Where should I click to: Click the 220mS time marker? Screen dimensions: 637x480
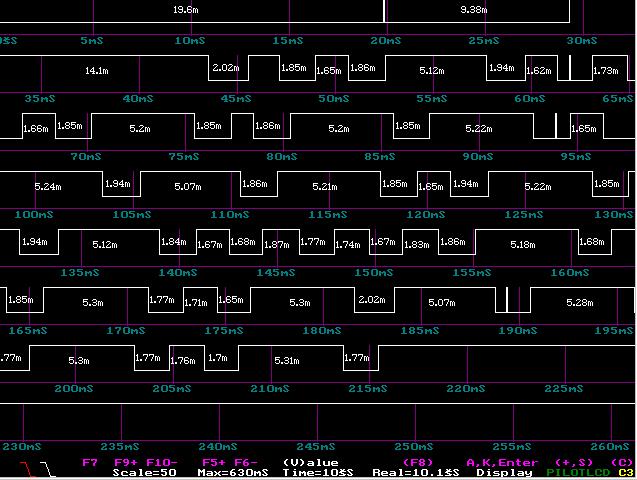(x=466, y=389)
